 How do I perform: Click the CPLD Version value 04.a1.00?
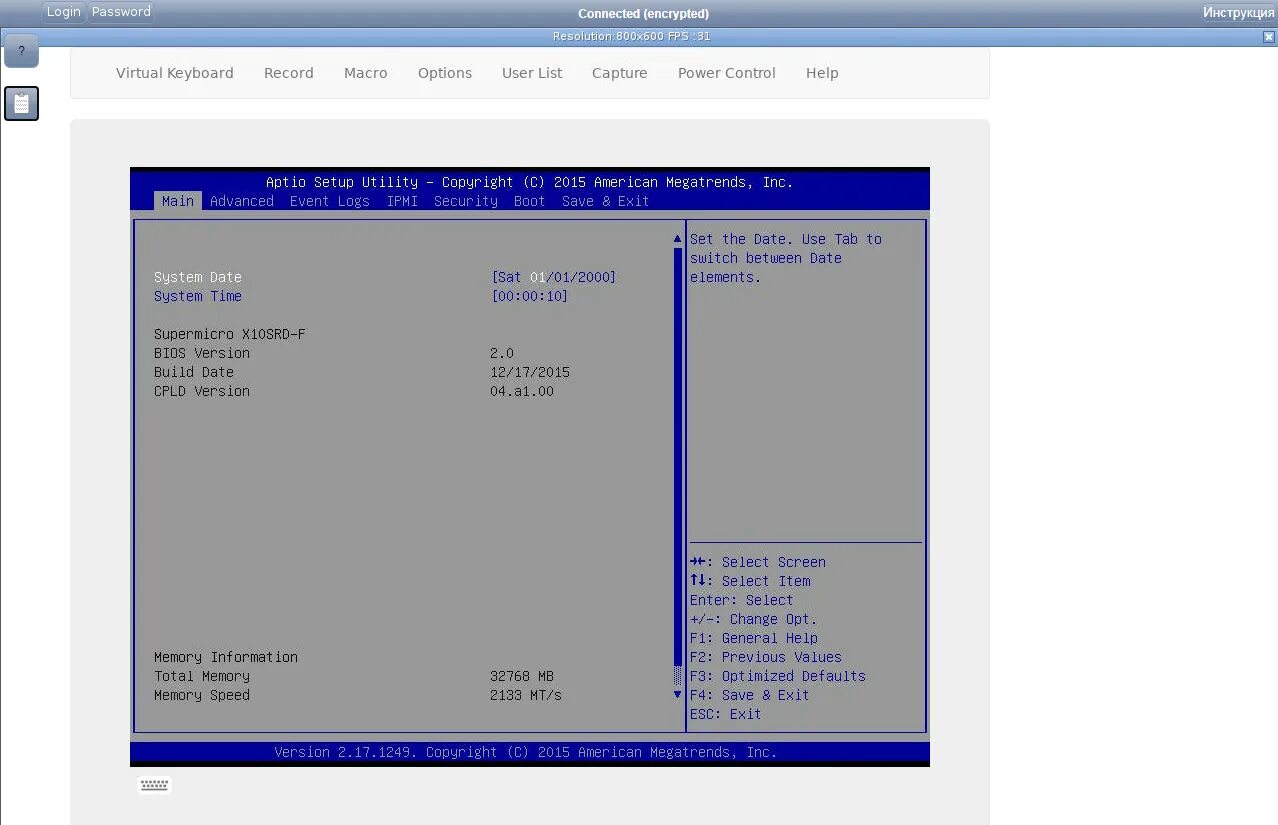click(x=522, y=391)
